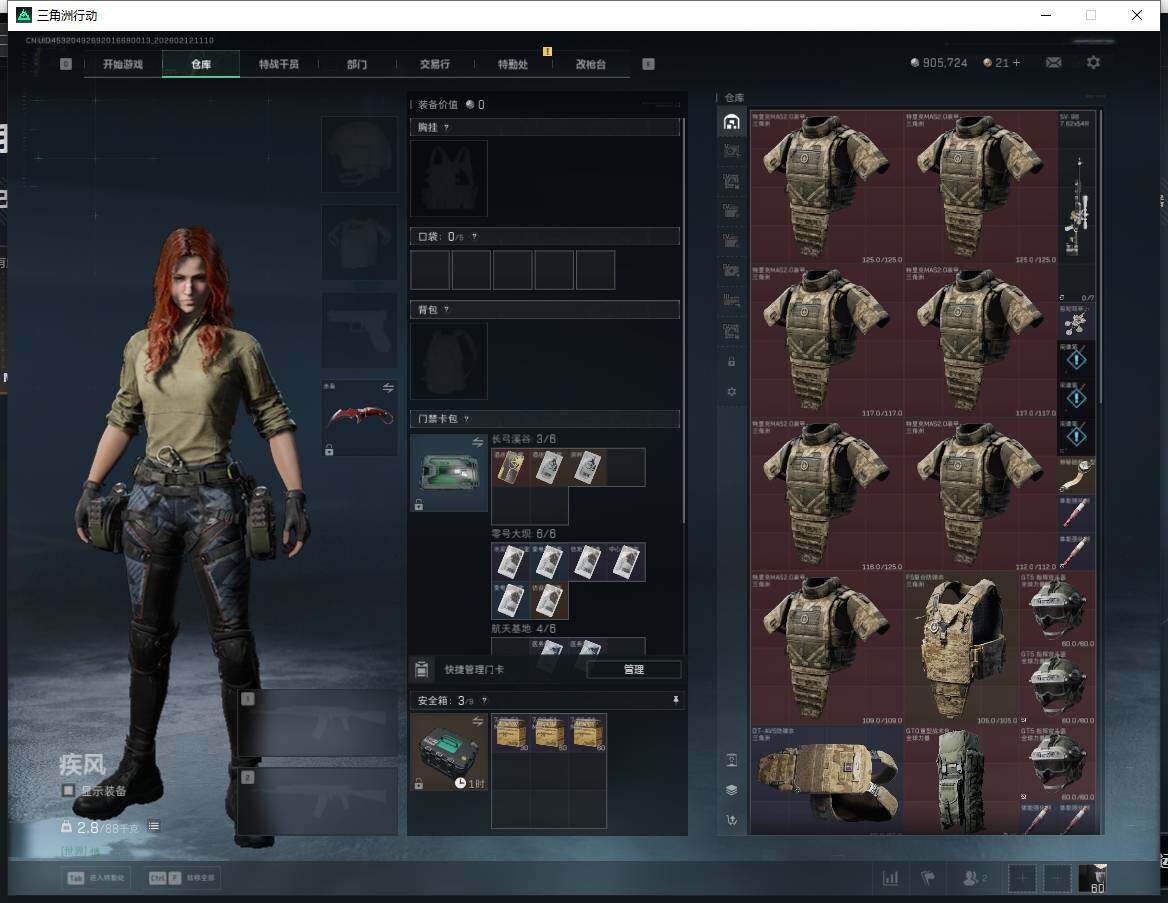Click the help icon next to 口袋
Viewport: 1168px width, 903px height.
[x=474, y=236]
